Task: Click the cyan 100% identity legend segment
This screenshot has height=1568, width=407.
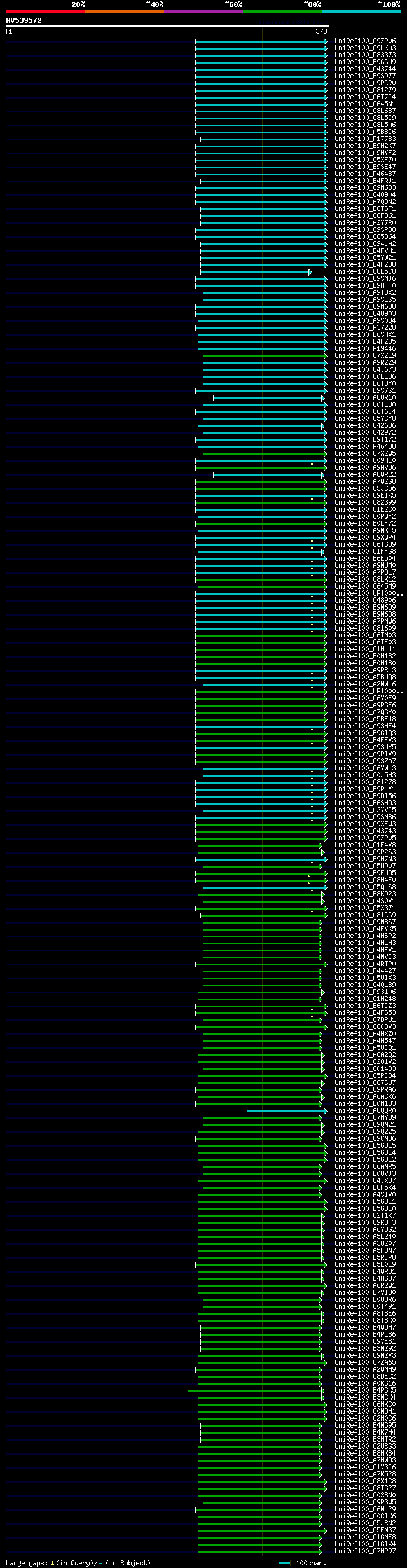Action: pos(361,11)
